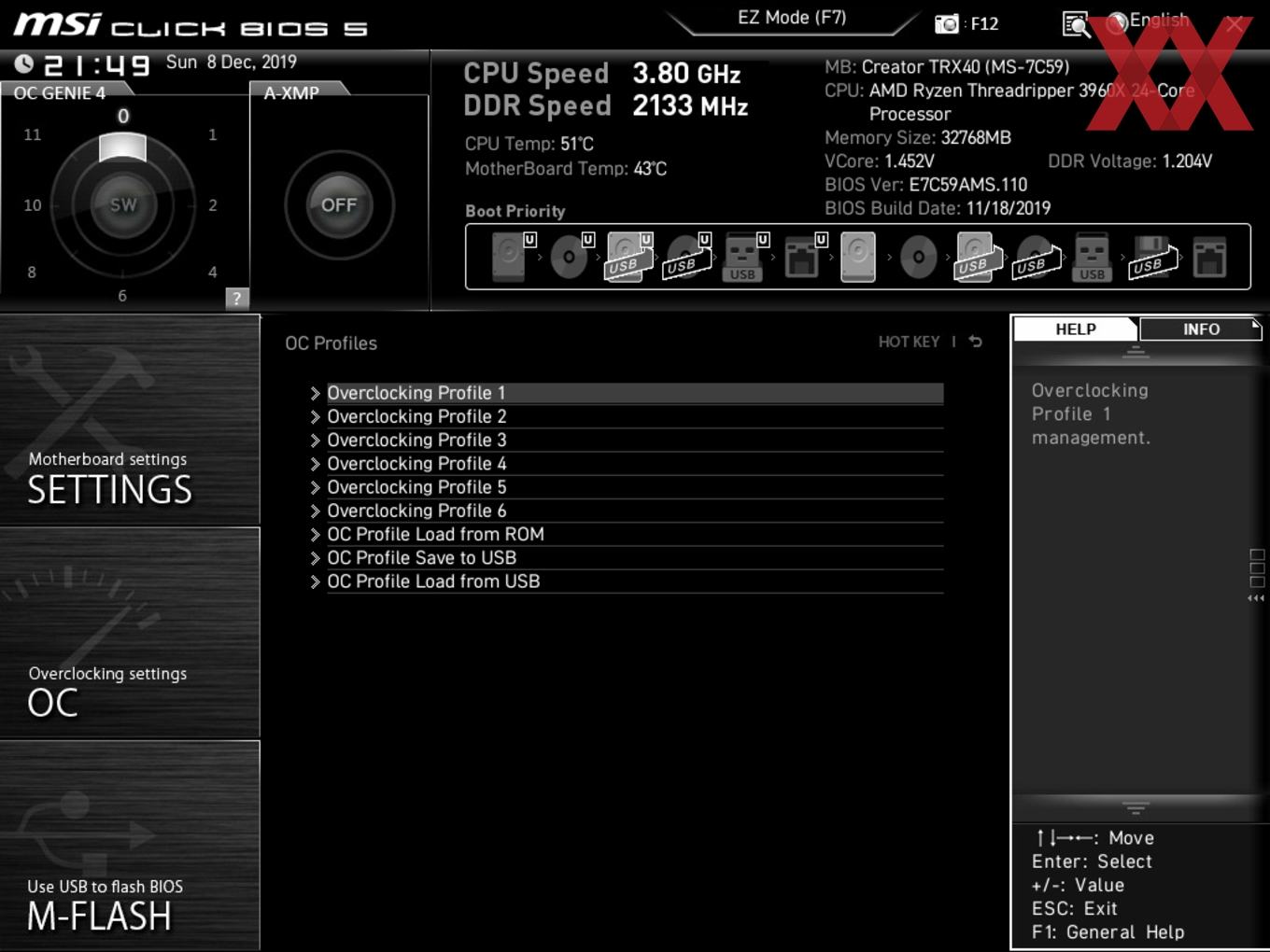This screenshot has height=952, width=1270.
Task: Click the VCore 1.452V reading
Action: coord(910,161)
